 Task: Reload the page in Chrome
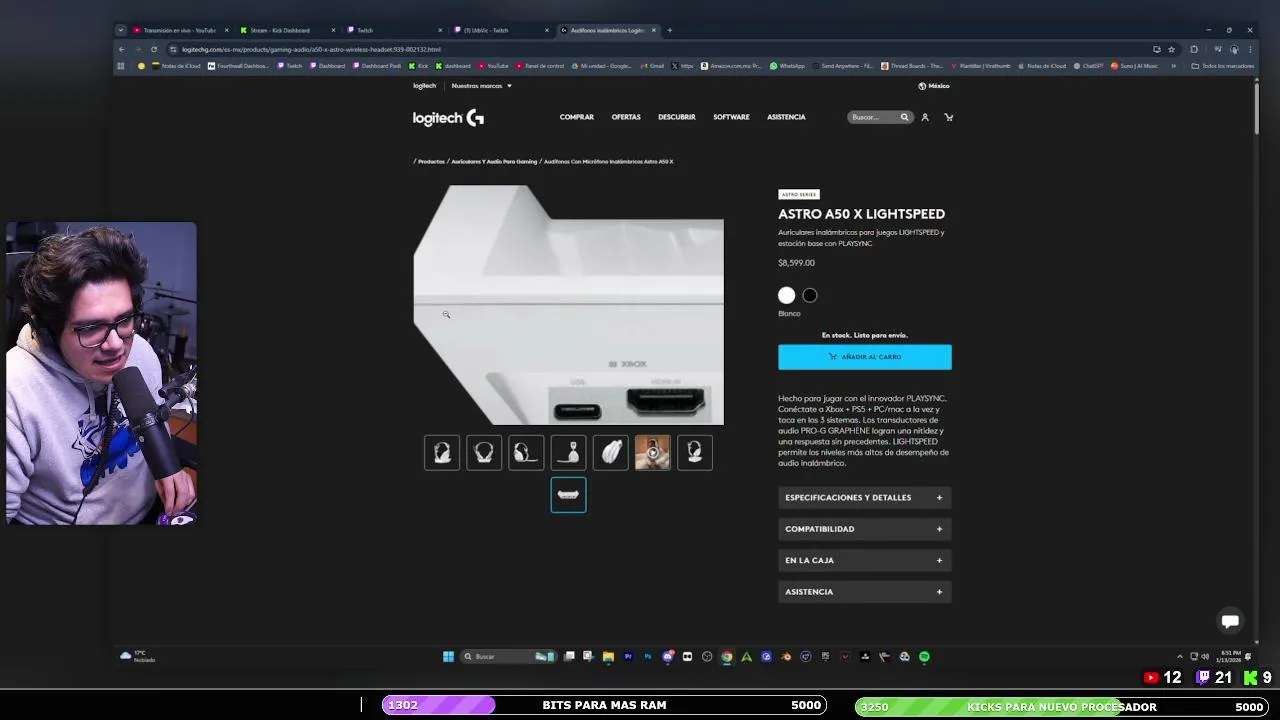coord(154,49)
